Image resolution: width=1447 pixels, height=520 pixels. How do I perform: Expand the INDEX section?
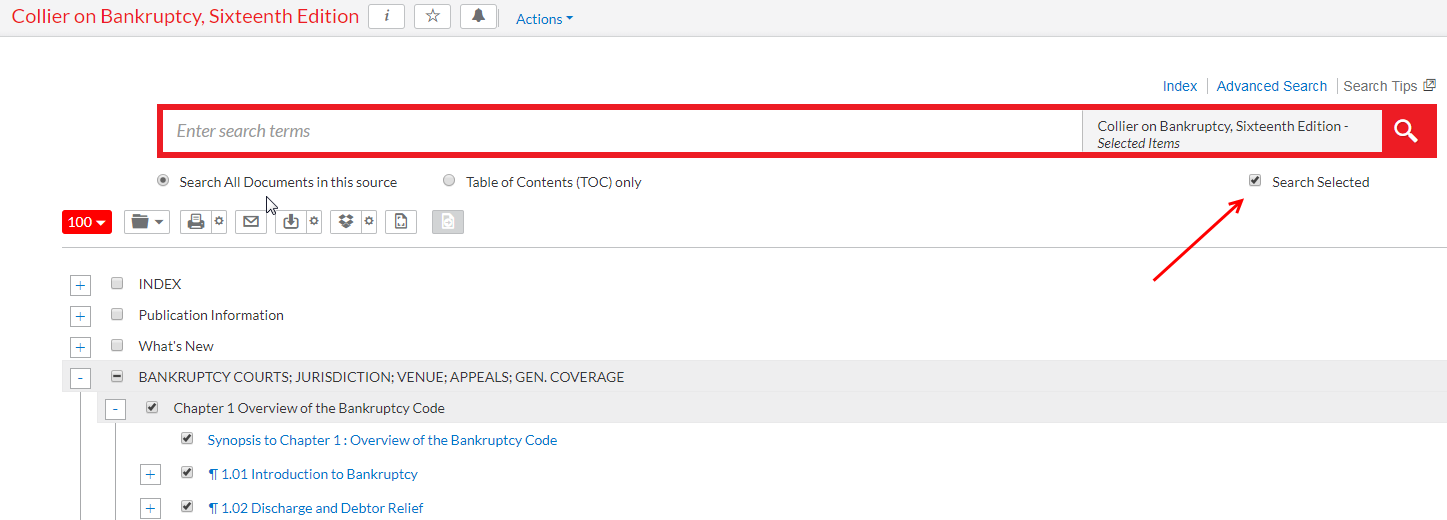click(81, 285)
